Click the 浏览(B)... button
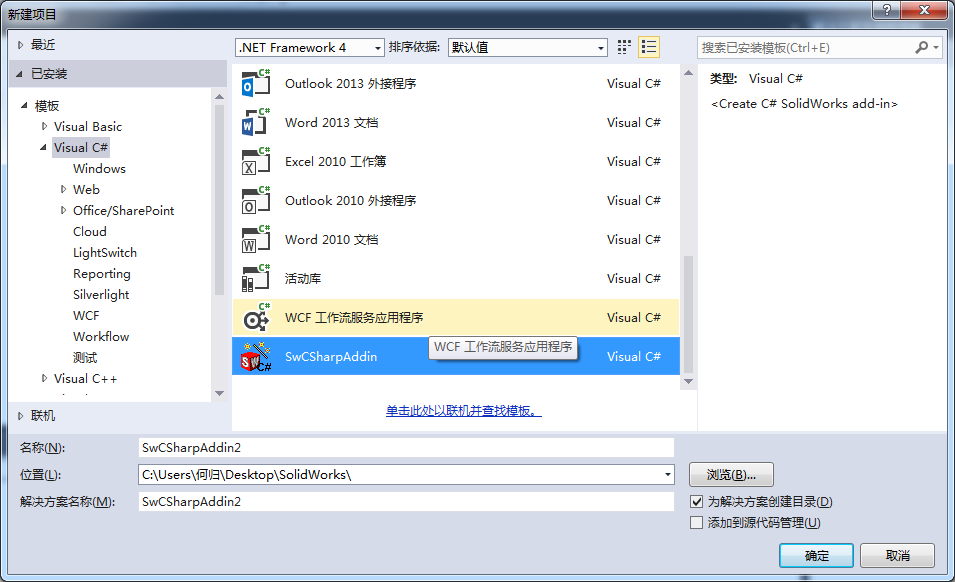Screen dimensions: 955x582 click(x=731, y=474)
